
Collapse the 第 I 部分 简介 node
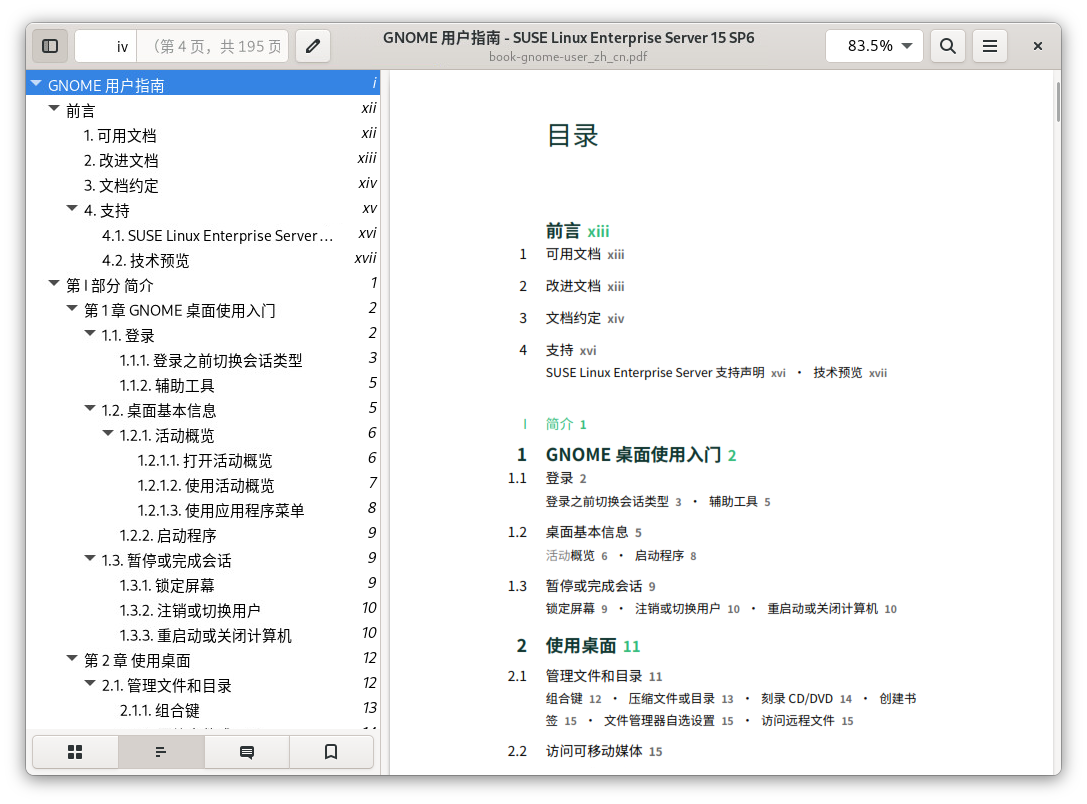(x=54, y=285)
